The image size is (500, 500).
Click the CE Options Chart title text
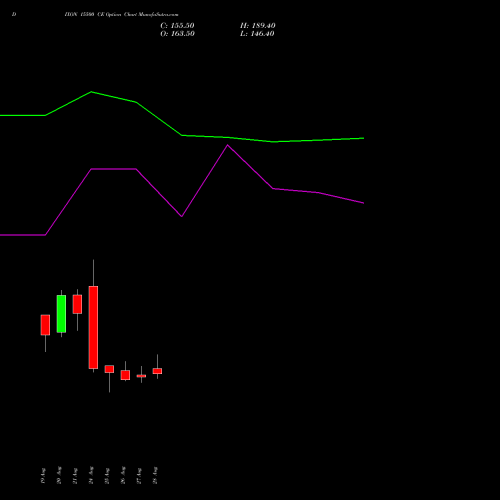pos(121,15)
